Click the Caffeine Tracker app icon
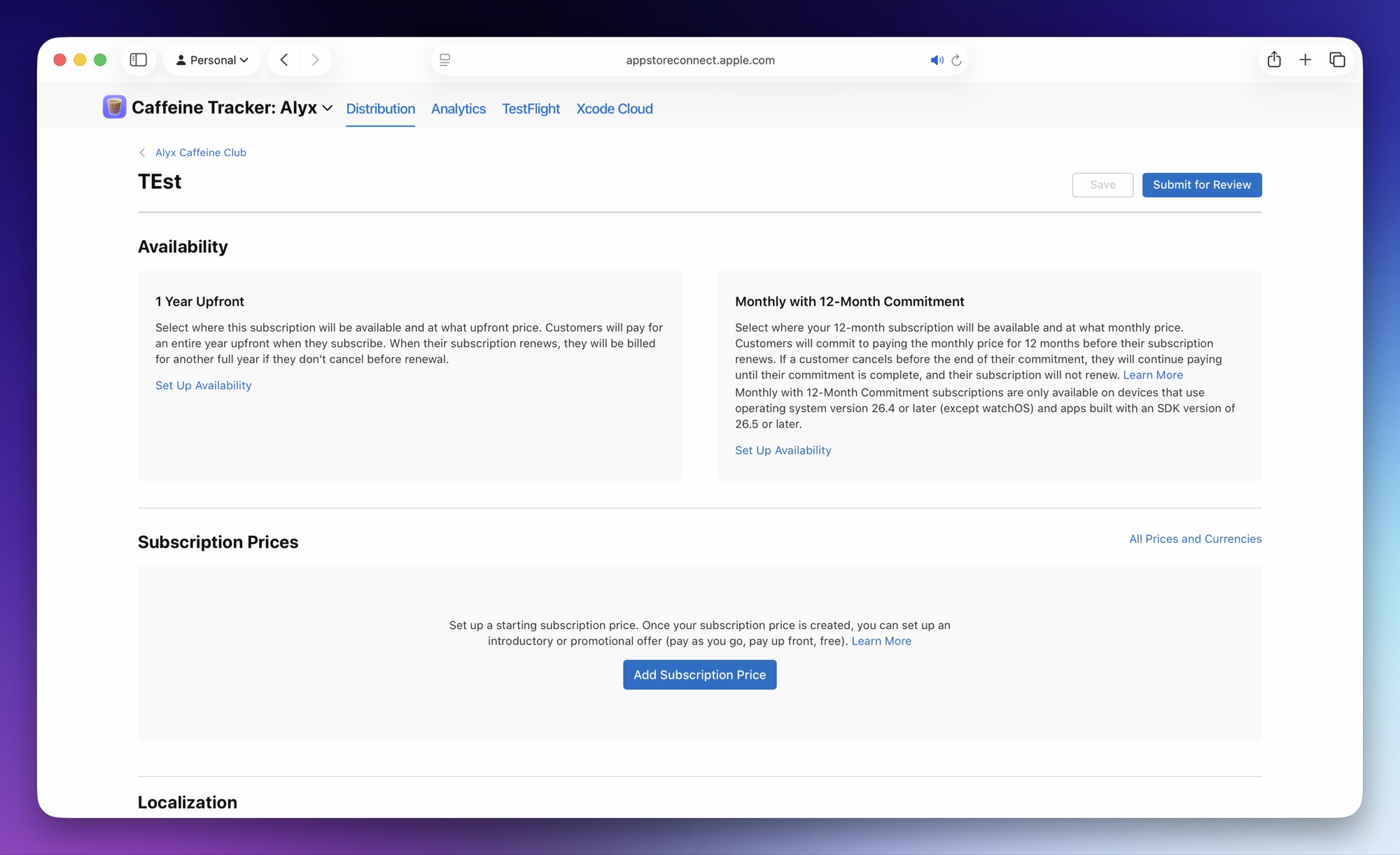 click(x=114, y=107)
